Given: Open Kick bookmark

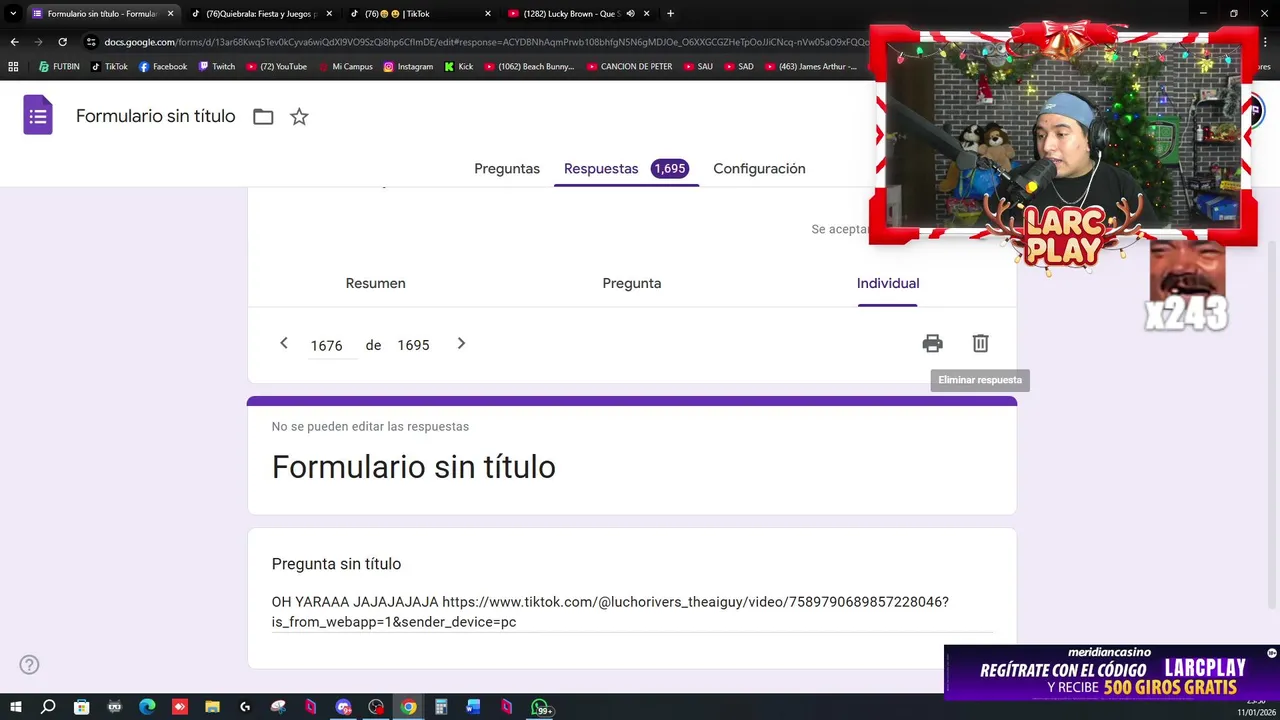Looking at the screenshot, I should 459,67.
